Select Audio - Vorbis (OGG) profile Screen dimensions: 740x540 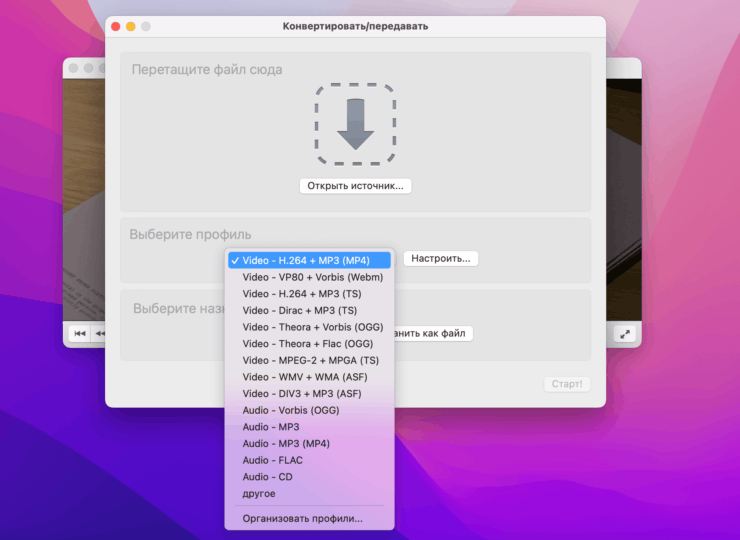click(x=309, y=410)
